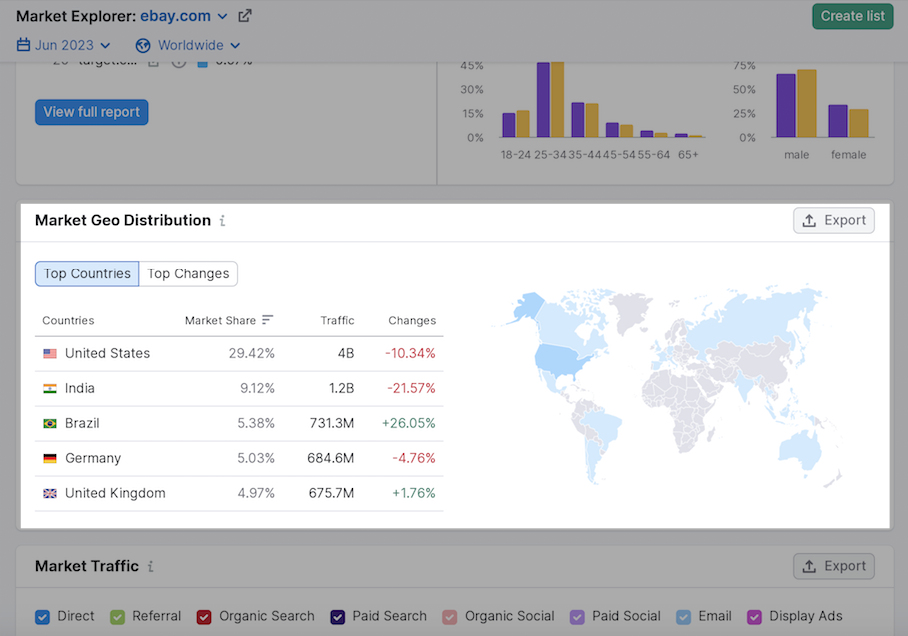Click the View full report button
Screen dimensions: 908x636
[x=91, y=112]
